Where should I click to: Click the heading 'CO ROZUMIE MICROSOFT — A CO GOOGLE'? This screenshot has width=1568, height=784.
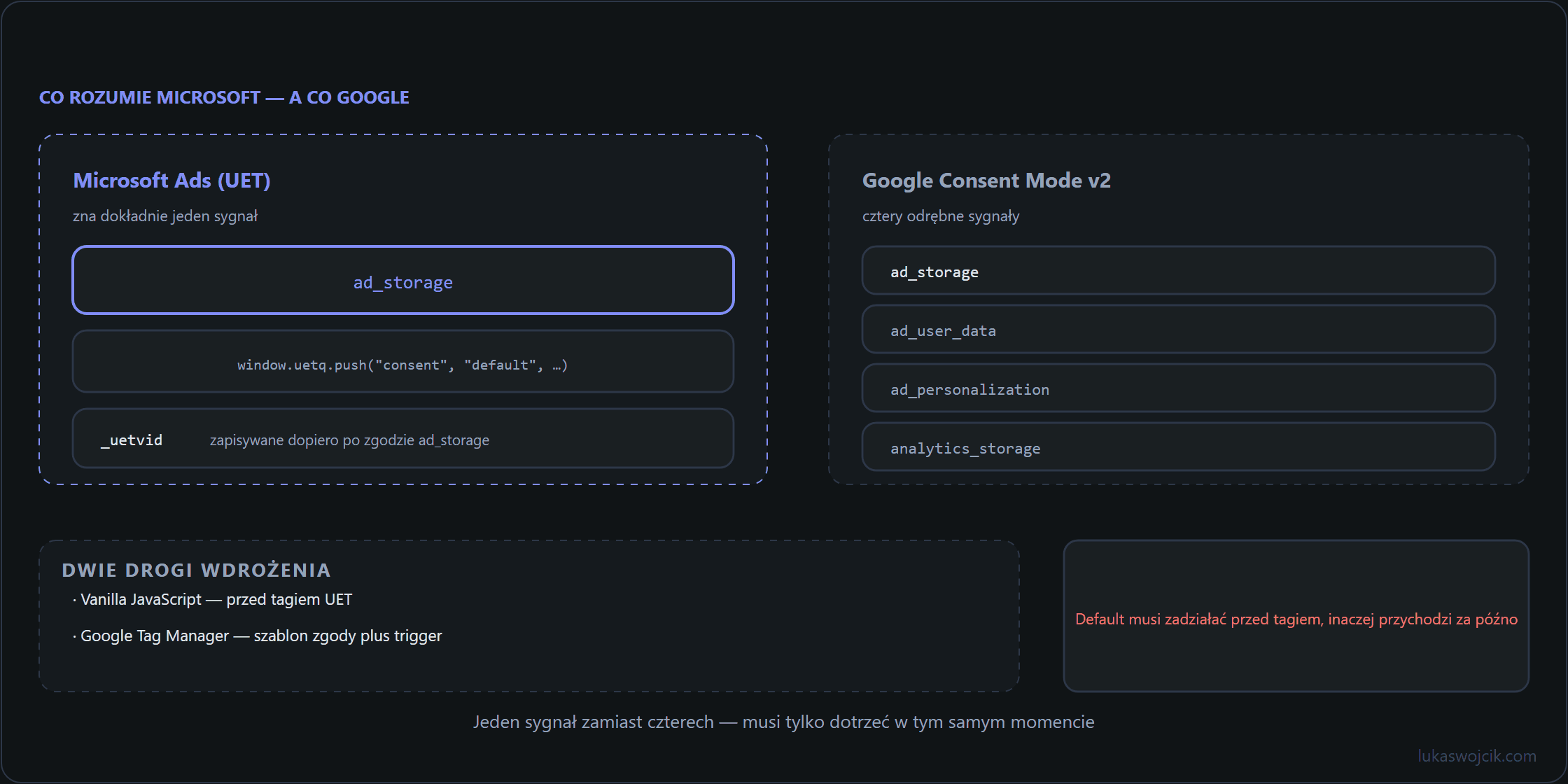pos(224,97)
